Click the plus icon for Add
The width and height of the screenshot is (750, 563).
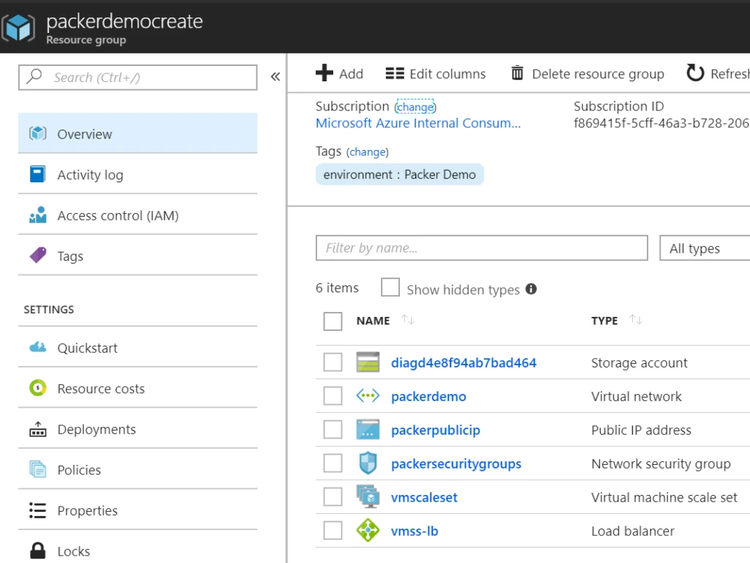pos(324,73)
